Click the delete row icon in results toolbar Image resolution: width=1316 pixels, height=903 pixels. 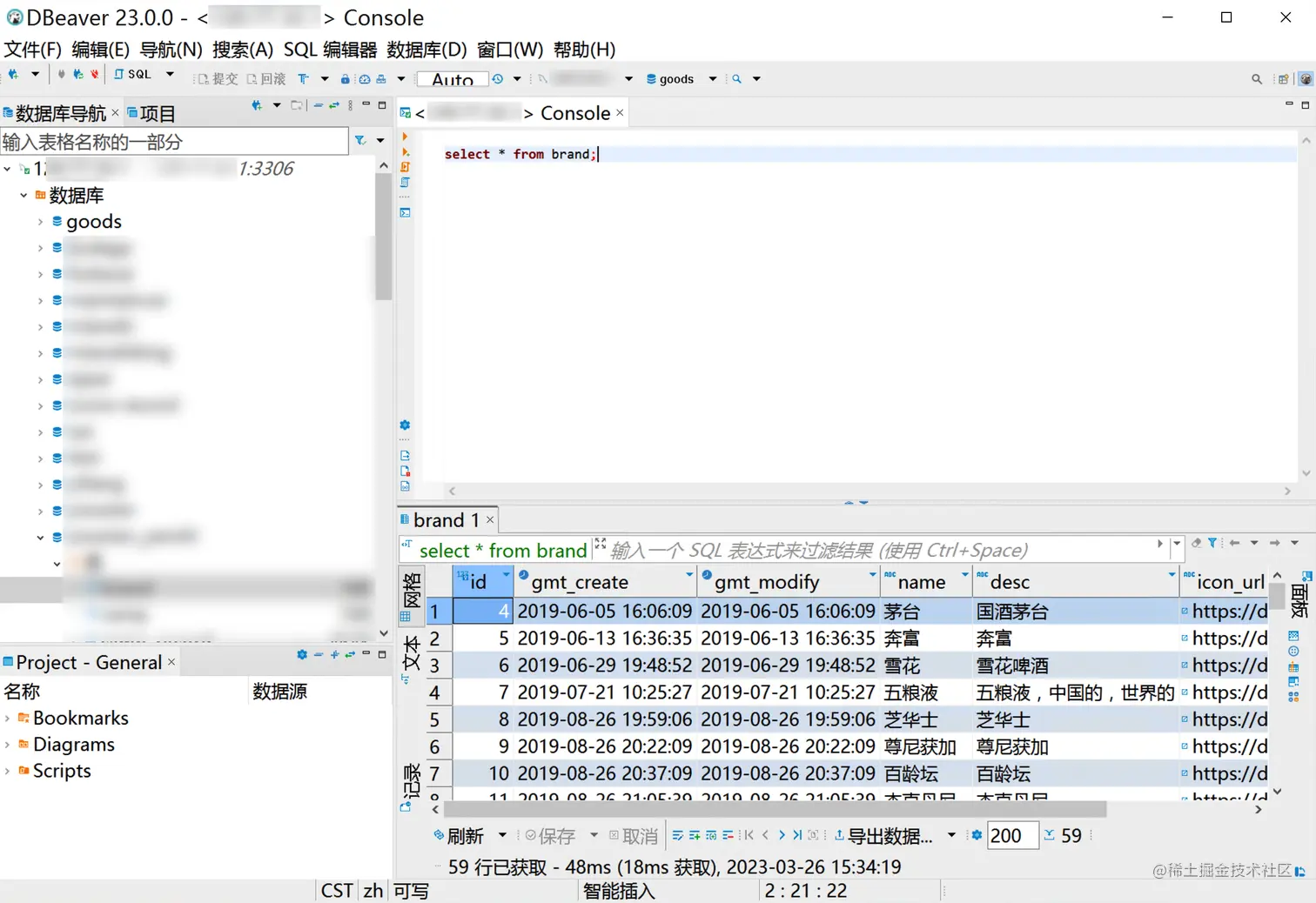[x=728, y=835]
